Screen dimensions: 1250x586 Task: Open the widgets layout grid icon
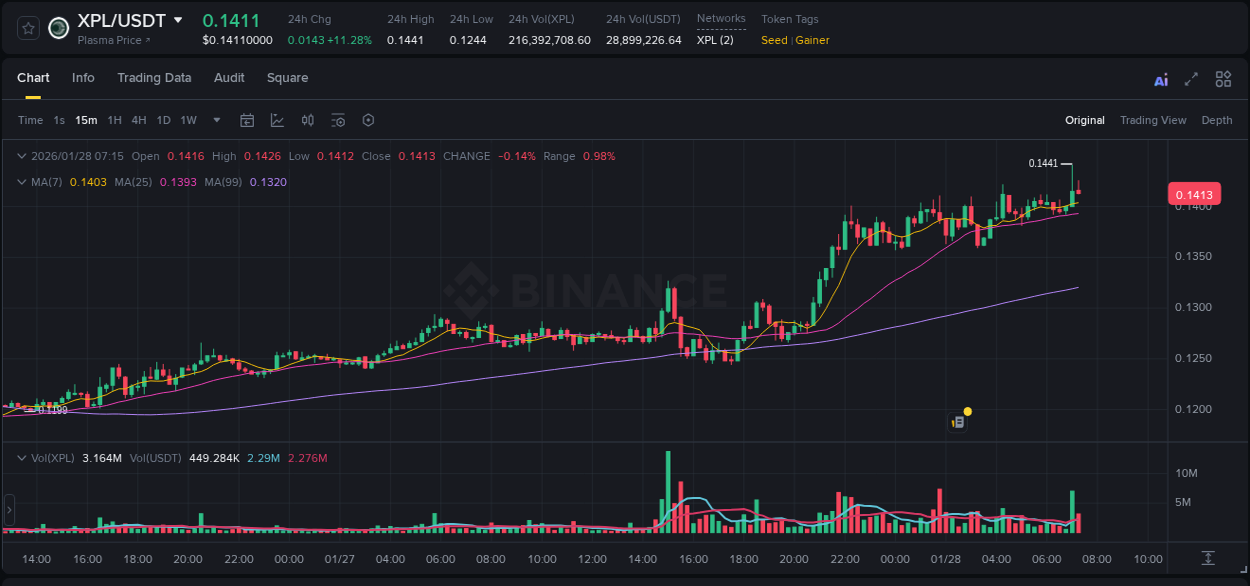pos(1223,78)
